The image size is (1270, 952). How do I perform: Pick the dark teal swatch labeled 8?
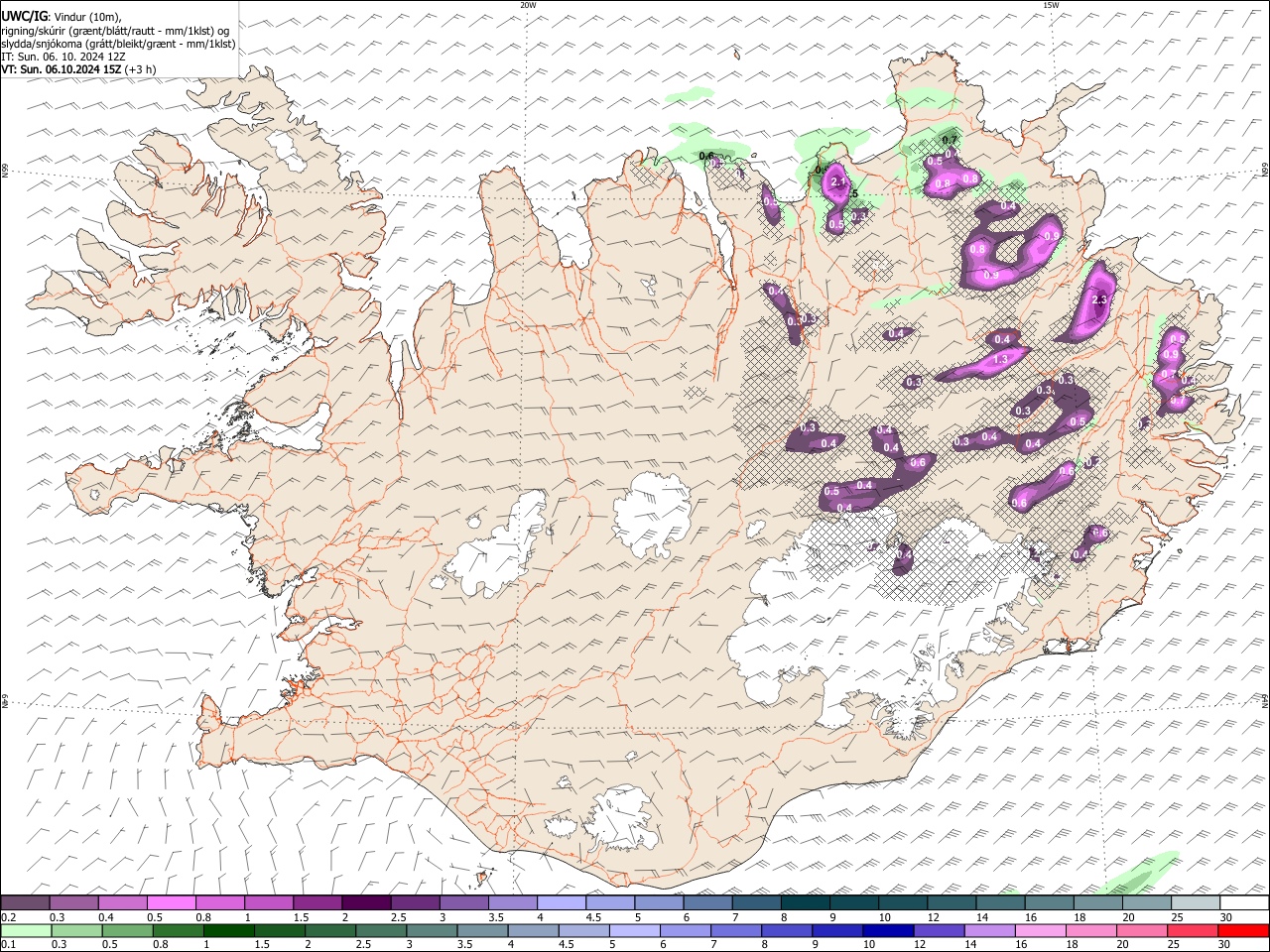[x=806, y=903]
